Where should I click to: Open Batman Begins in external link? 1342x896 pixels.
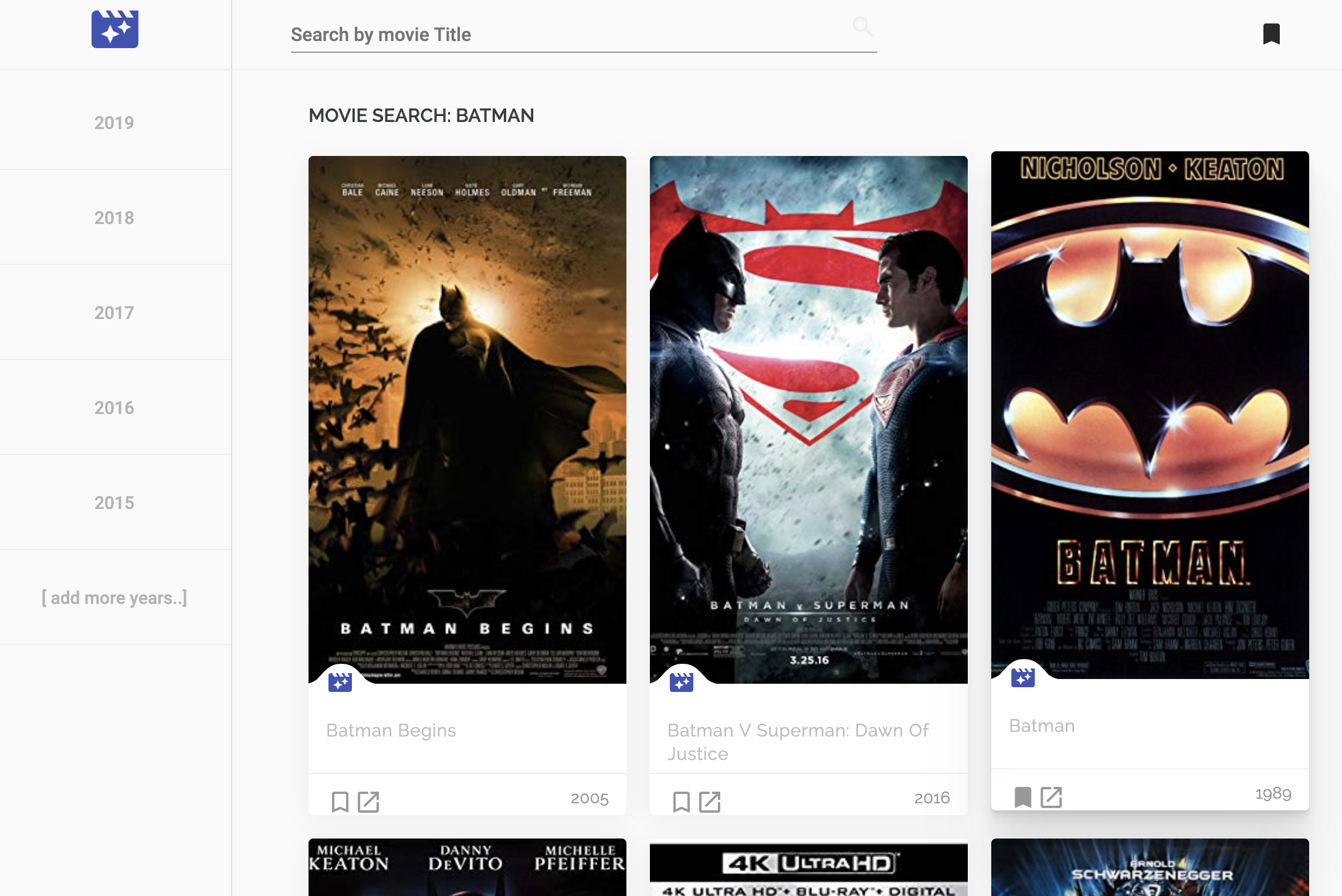(368, 801)
